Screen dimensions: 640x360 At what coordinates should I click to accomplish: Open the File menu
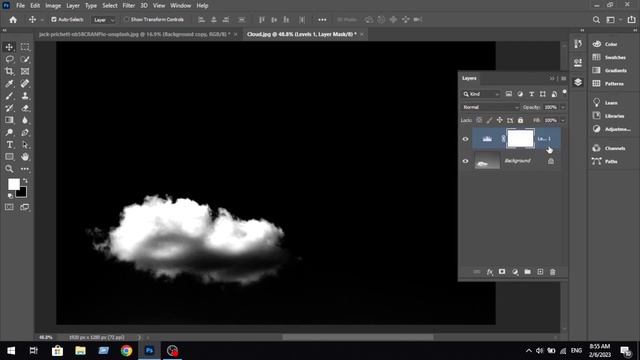(x=20, y=6)
